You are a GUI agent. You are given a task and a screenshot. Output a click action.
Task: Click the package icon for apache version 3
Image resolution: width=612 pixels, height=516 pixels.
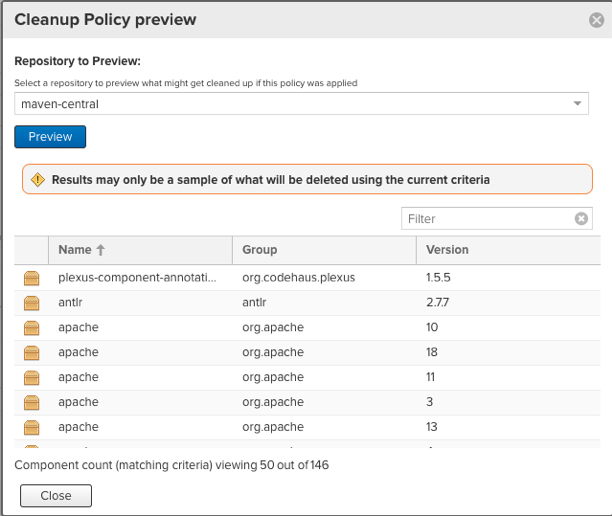pos(31,402)
